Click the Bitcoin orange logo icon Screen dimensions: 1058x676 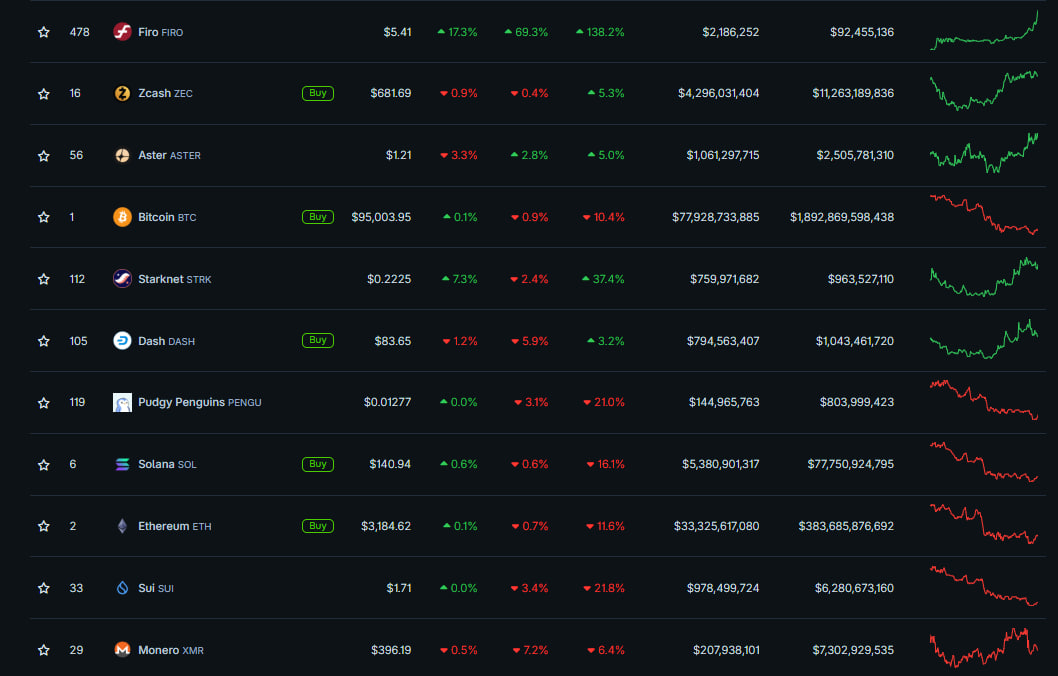click(122, 217)
